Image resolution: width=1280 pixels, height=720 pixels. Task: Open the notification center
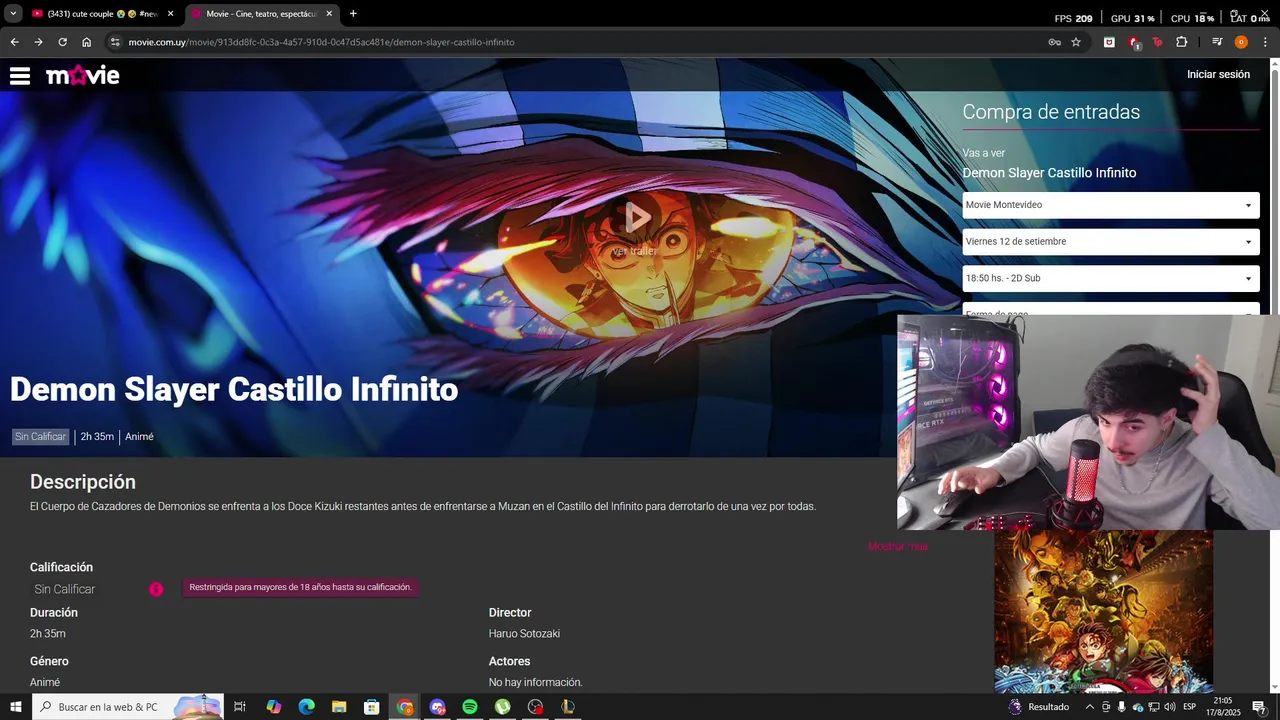coord(1260,707)
